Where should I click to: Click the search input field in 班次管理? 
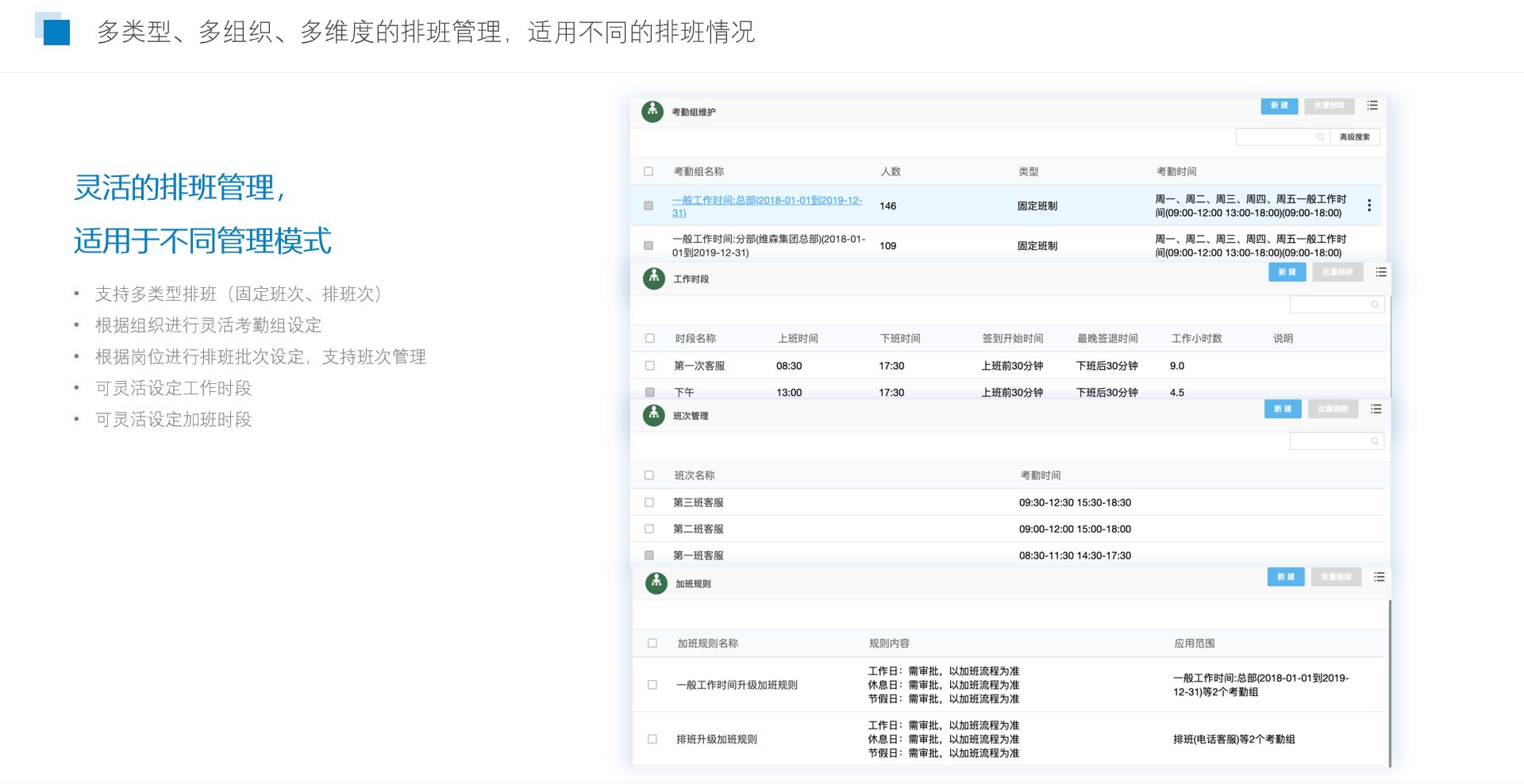click(x=1330, y=441)
